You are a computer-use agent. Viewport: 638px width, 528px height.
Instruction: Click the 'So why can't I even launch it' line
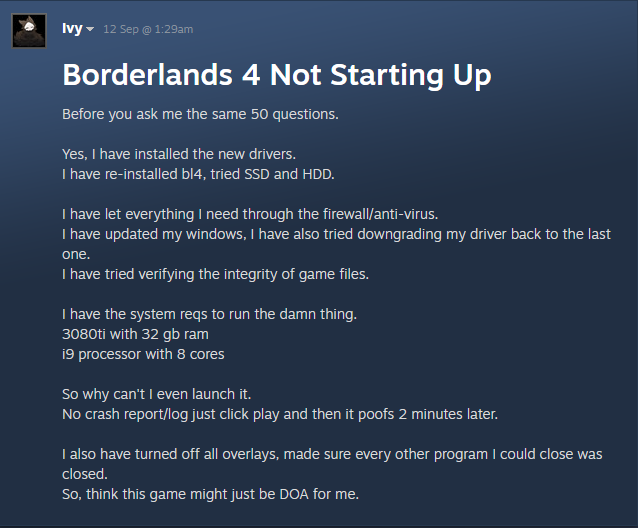172,394
